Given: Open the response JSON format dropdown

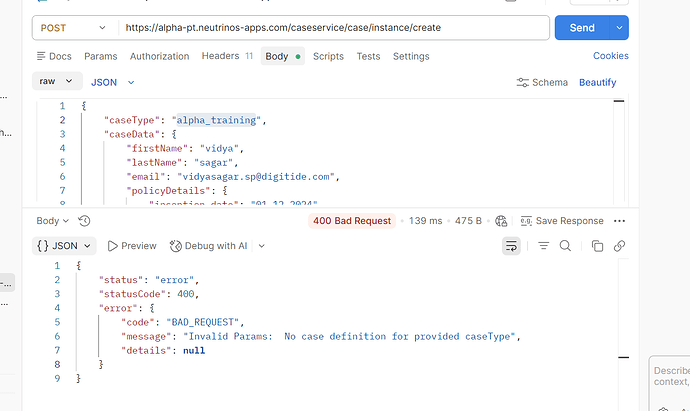Looking at the screenshot, I should (x=64, y=246).
